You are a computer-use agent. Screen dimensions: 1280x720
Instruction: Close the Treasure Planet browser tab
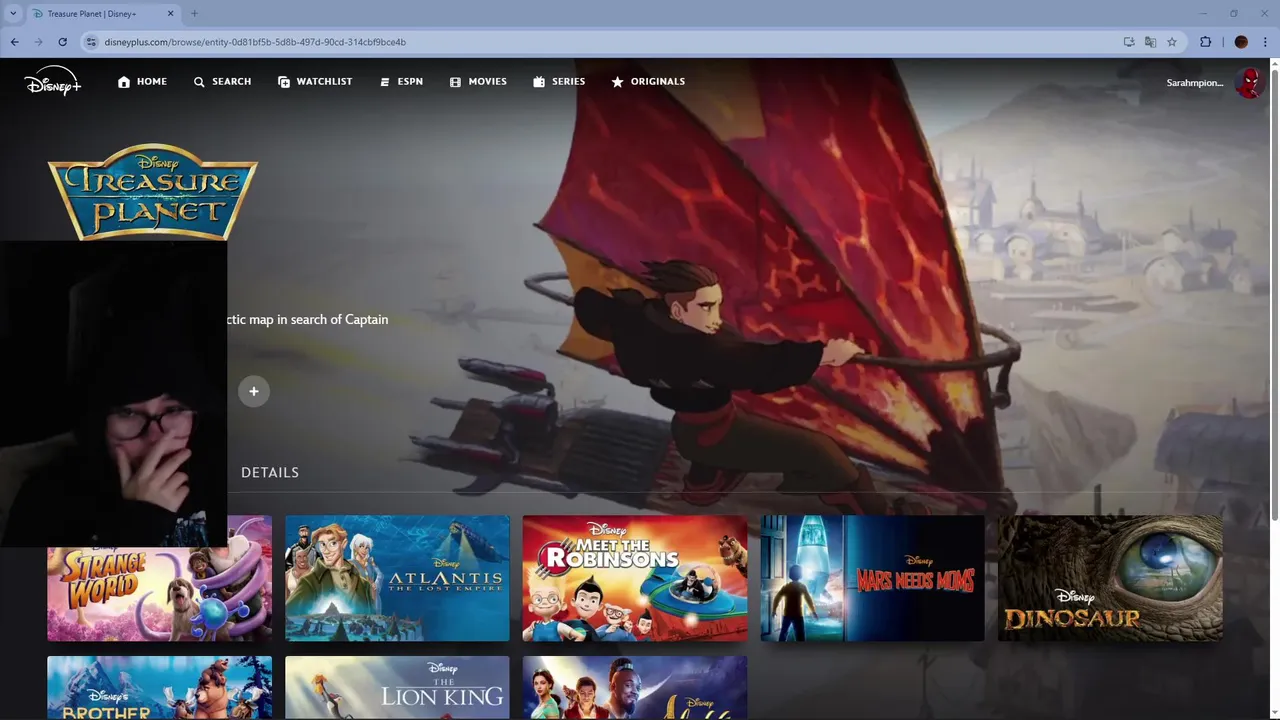tap(170, 14)
